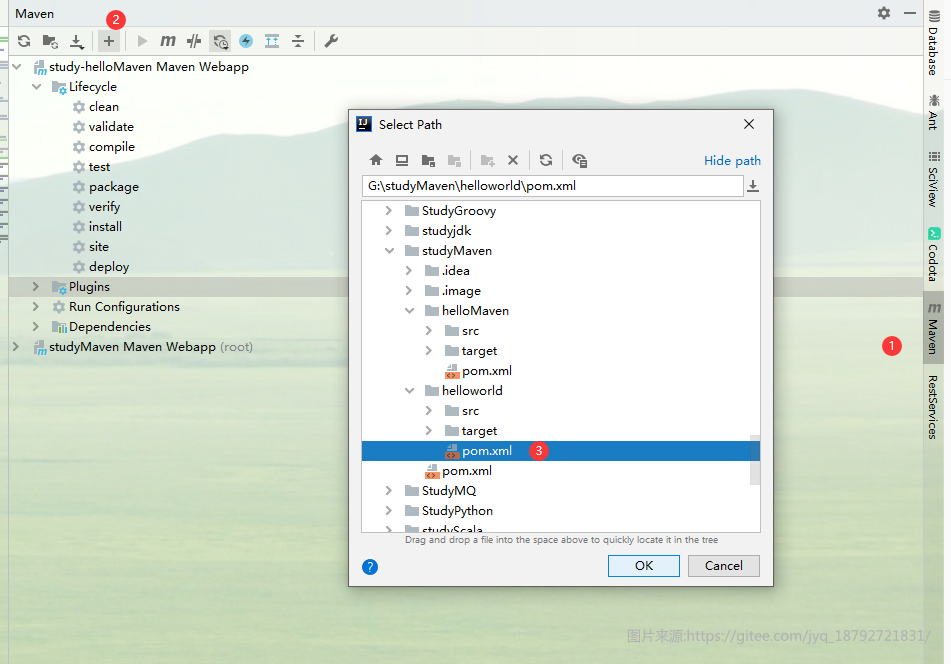Run the selected Maven build
Image resolution: width=951 pixels, height=664 pixels.
click(x=143, y=41)
